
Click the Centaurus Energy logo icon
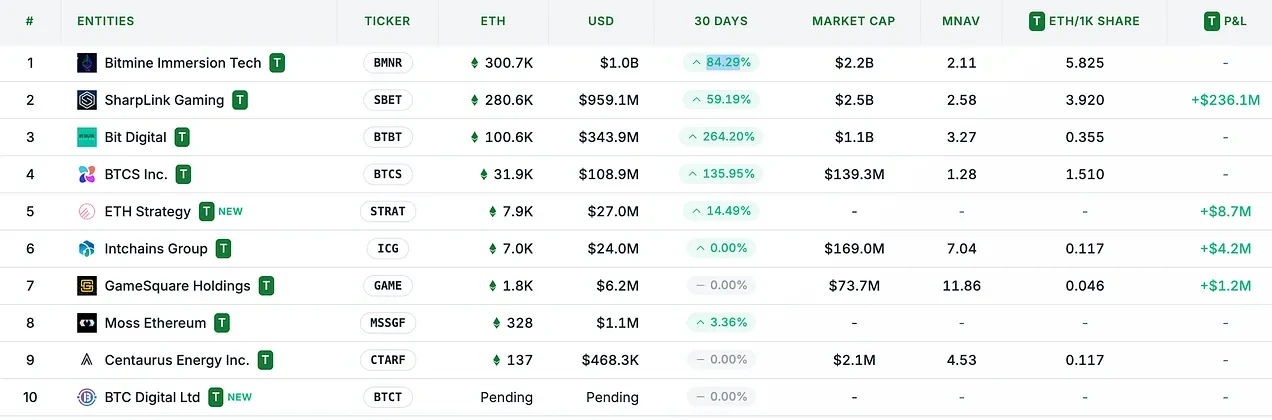tap(87, 360)
